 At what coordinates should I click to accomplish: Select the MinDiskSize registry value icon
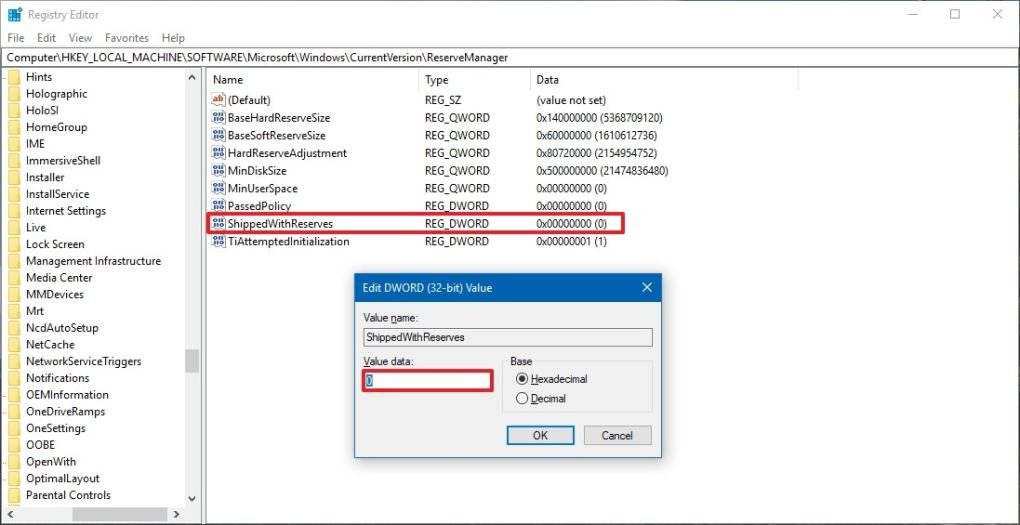[x=219, y=171]
